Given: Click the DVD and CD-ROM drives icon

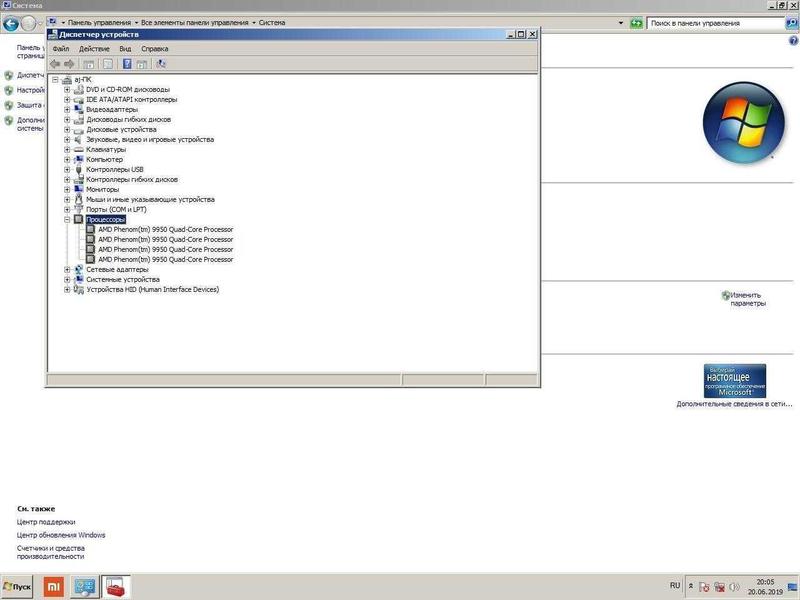Looking at the screenshot, I should pos(79,89).
